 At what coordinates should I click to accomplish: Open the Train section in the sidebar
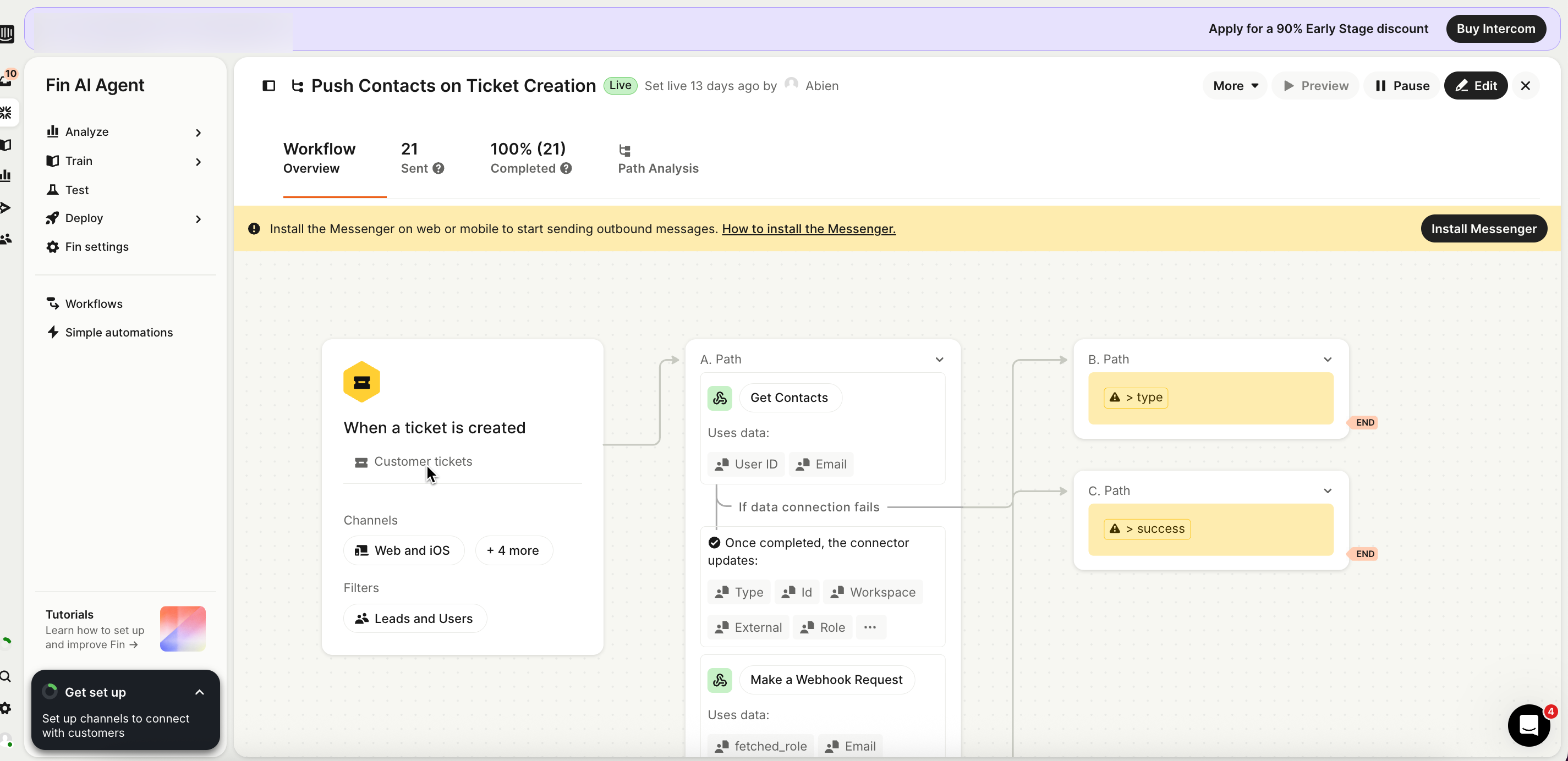tap(80, 161)
